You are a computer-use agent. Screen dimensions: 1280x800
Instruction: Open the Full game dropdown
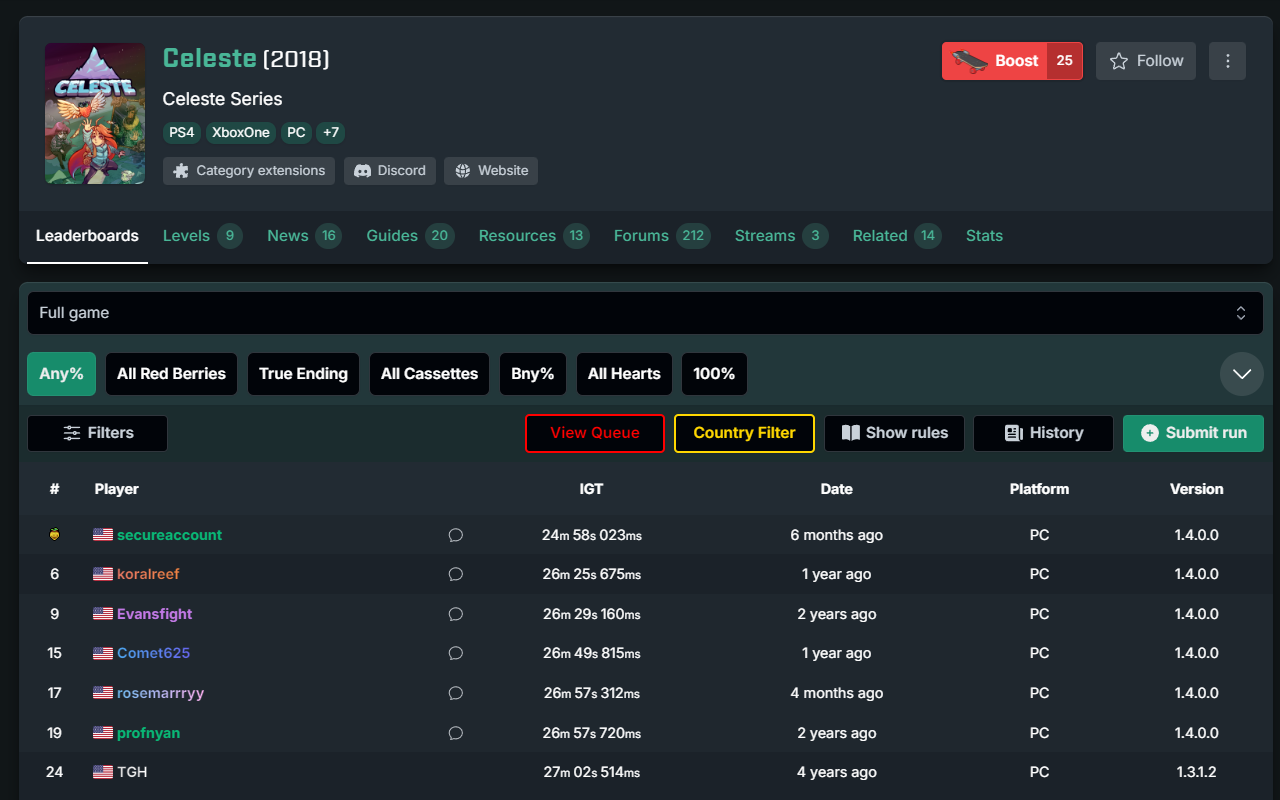(x=645, y=313)
